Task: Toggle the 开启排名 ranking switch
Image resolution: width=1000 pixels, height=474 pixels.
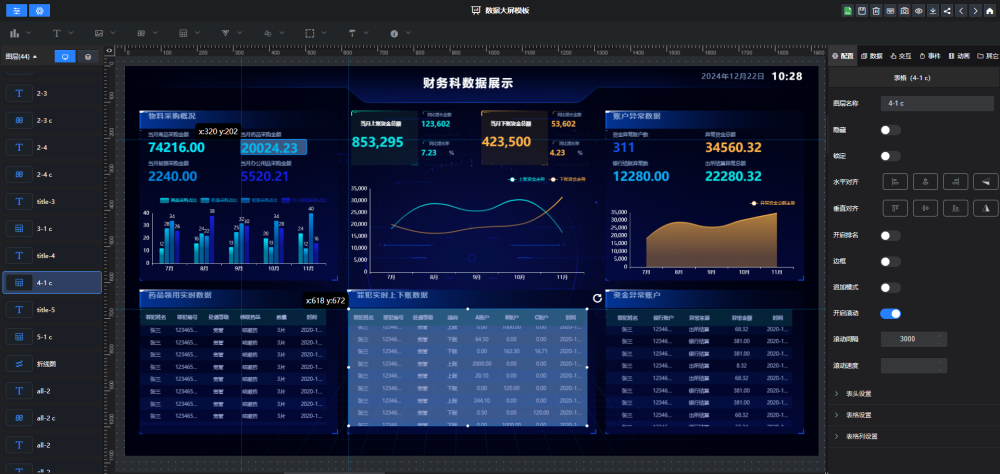Action: pyautogui.click(x=890, y=235)
